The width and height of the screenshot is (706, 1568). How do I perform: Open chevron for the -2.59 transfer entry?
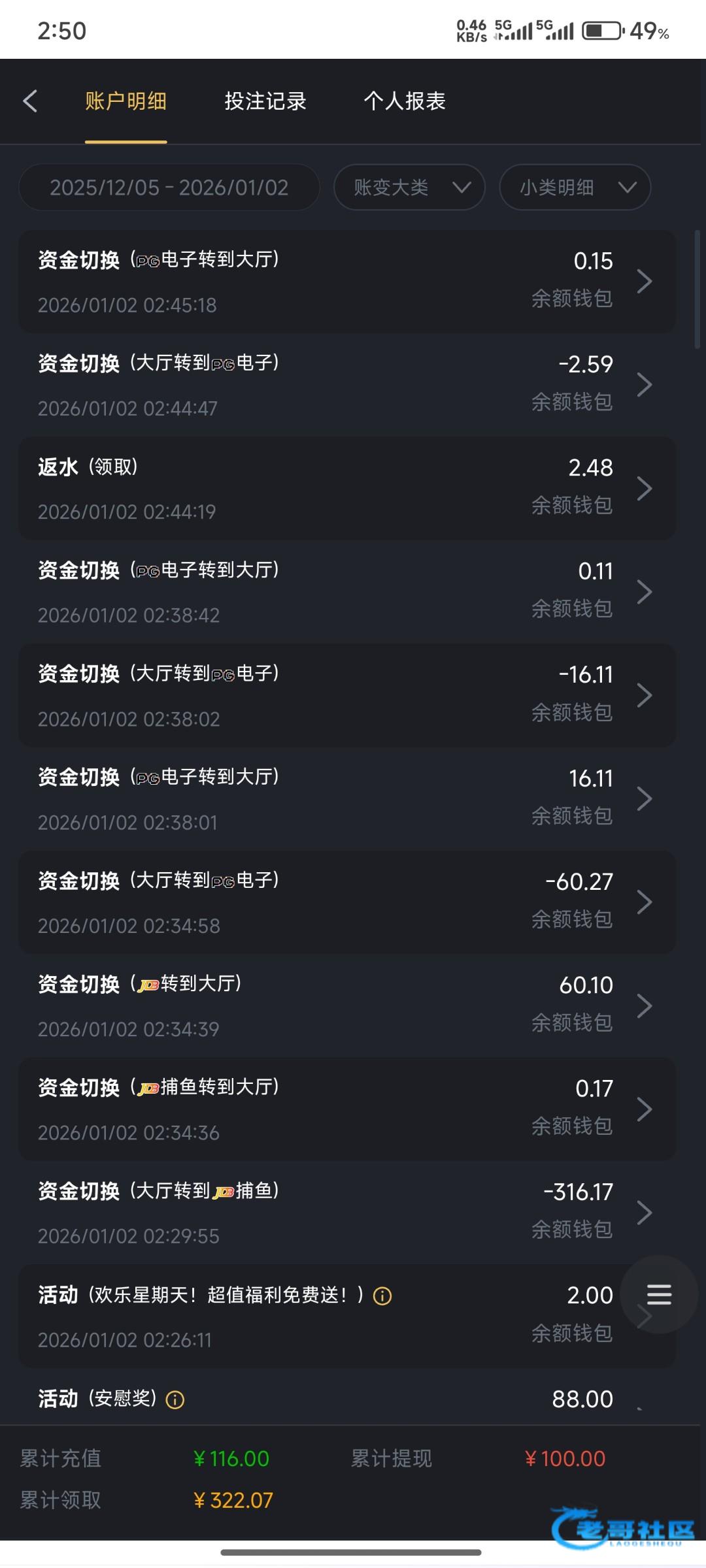(x=644, y=385)
